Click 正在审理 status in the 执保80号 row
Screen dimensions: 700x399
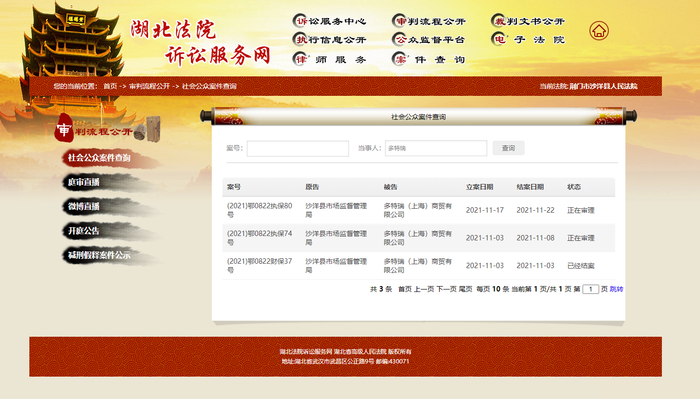581,210
